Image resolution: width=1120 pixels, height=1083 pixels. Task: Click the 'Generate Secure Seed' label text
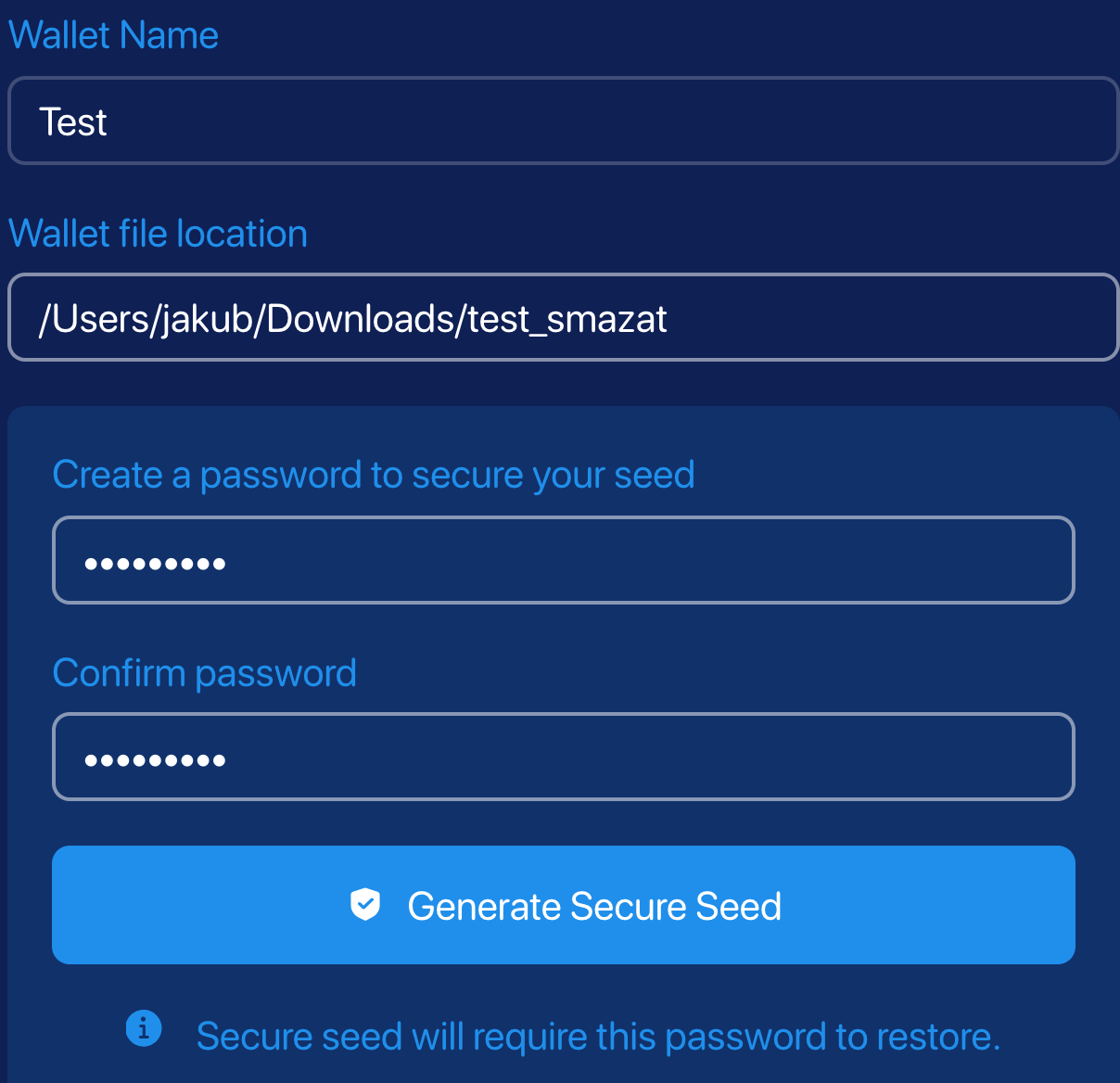pyautogui.click(x=594, y=906)
